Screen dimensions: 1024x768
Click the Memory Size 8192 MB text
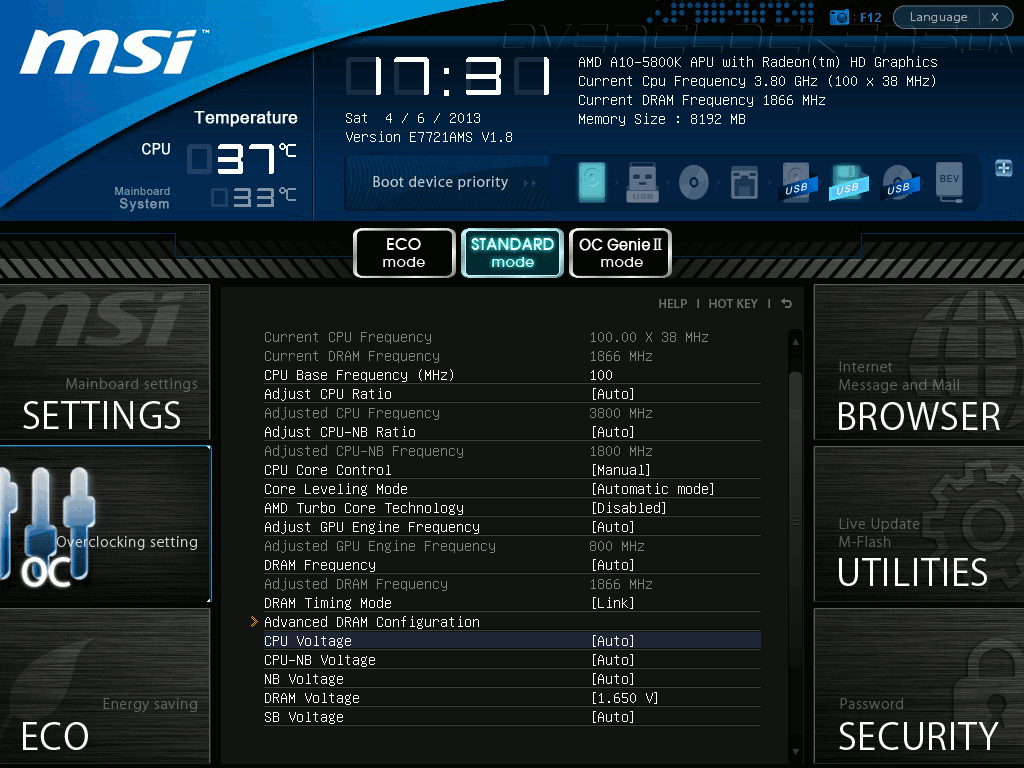pyautogui.click(x=662, y=120)
